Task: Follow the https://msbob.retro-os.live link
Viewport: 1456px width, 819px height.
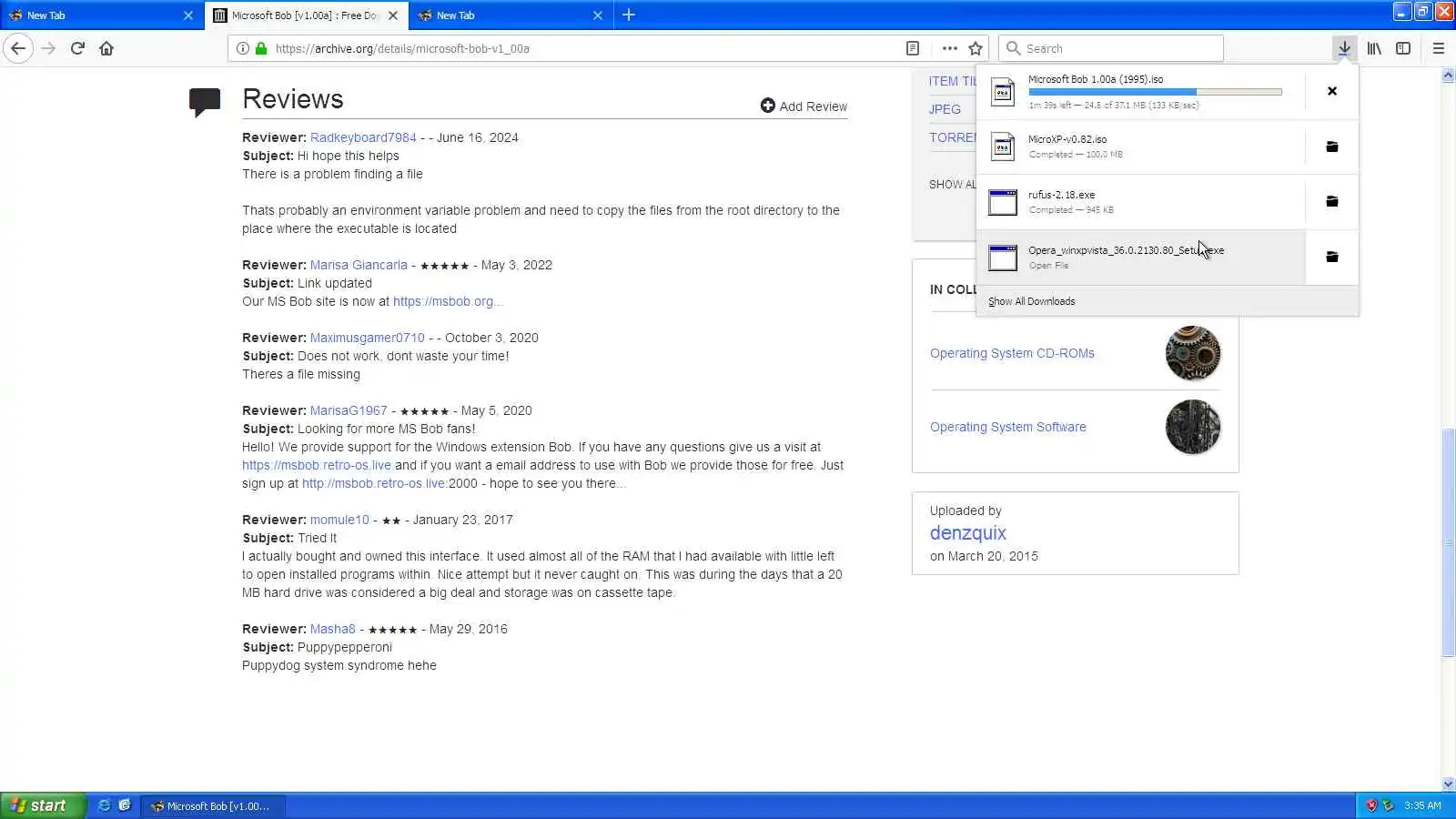Action: (x=317, y=465)
